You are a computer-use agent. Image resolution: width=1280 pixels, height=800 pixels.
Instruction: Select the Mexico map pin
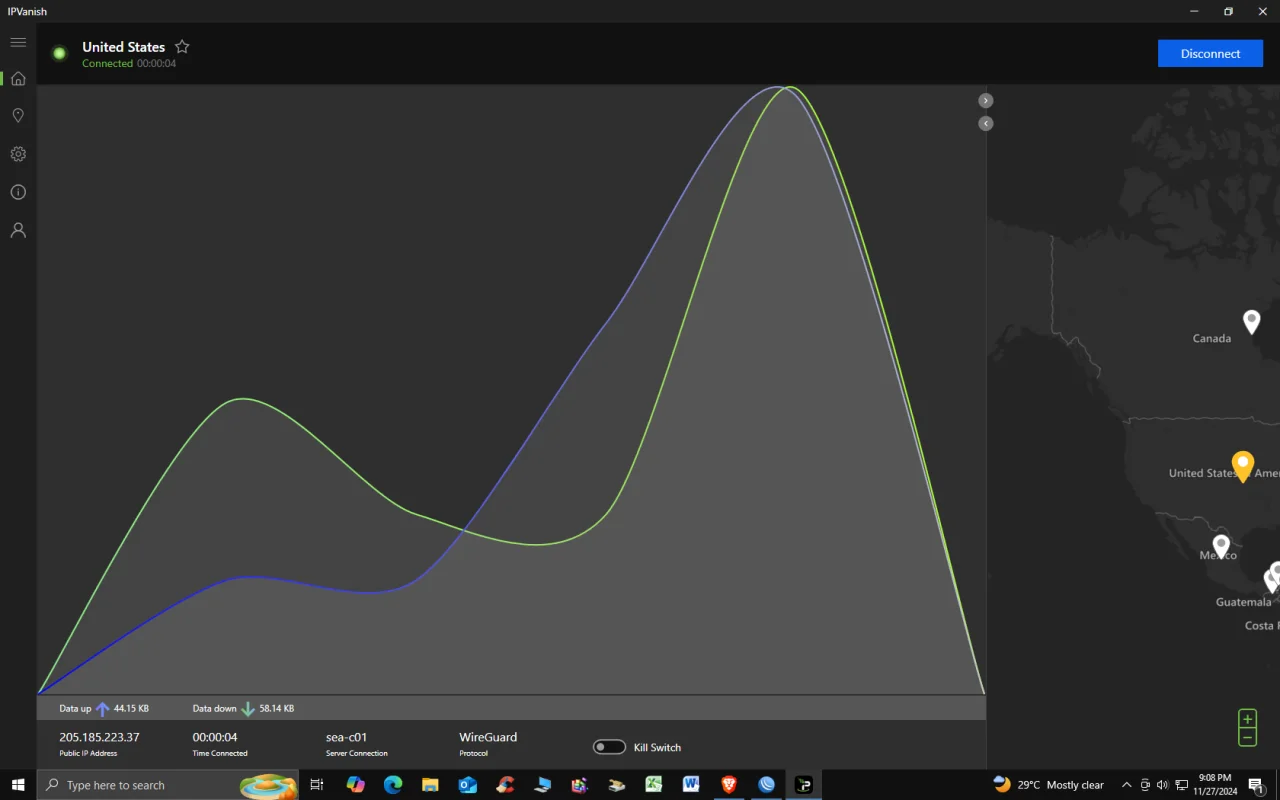pyautogui.click(x=1220, y=546)
